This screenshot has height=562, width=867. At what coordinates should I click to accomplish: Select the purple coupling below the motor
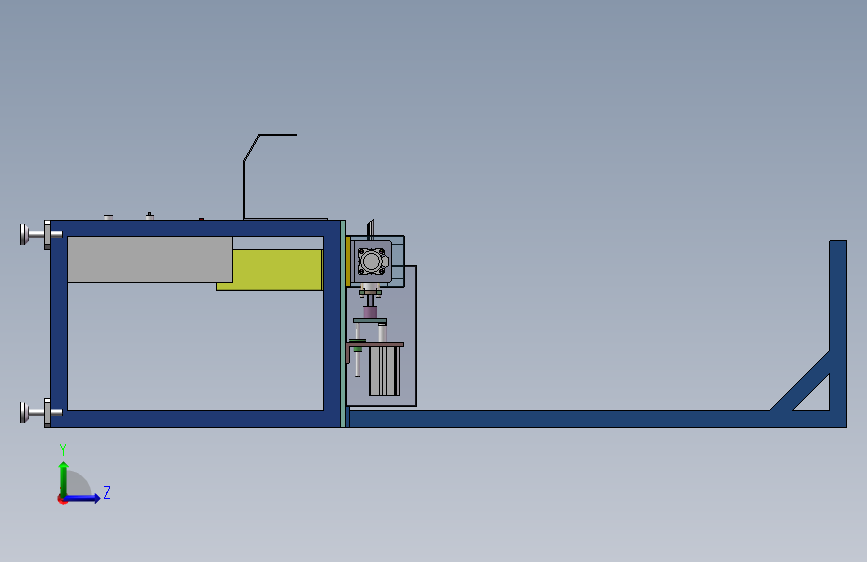370,312
